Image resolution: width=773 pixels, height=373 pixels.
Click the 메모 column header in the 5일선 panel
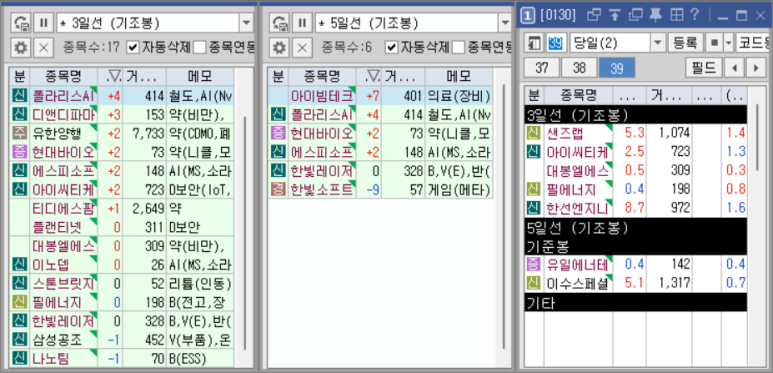coord(458,76)
